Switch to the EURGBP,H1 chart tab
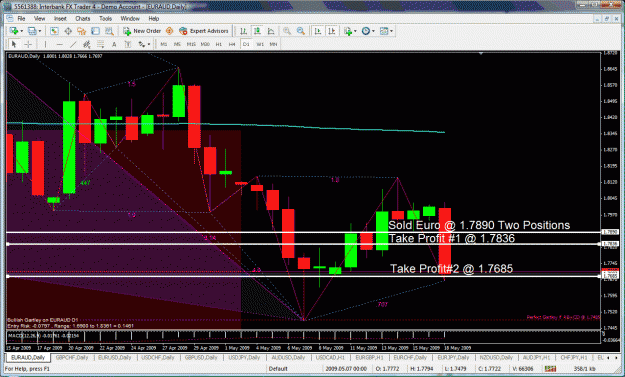Viewport: 625px width, 377px height. 369,357
